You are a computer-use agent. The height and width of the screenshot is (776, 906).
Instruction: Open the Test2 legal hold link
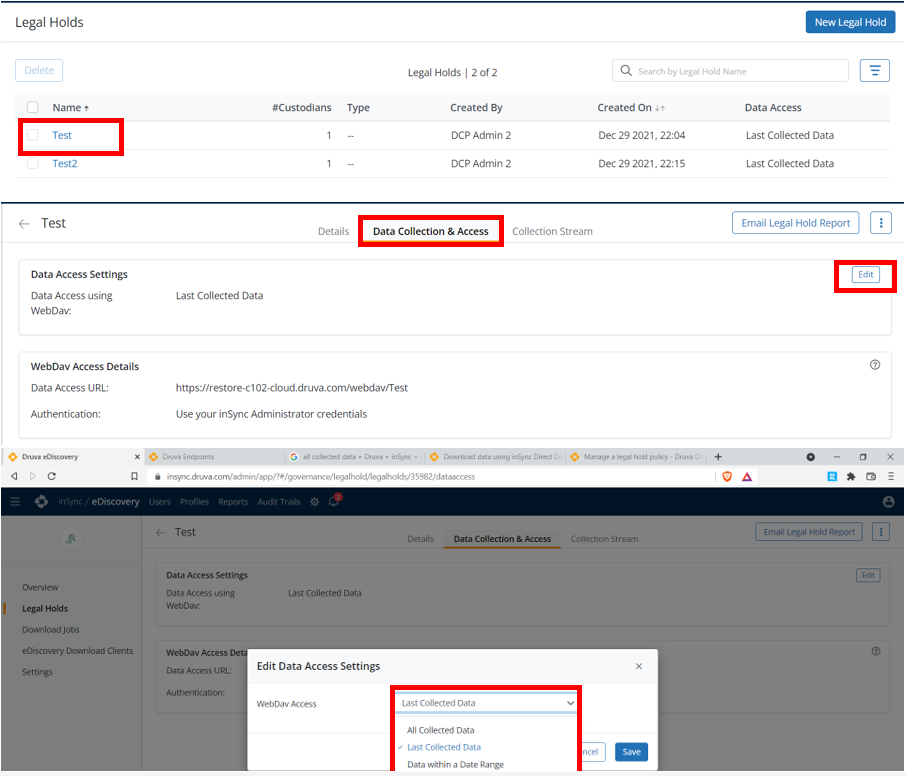tap(65, 164)
